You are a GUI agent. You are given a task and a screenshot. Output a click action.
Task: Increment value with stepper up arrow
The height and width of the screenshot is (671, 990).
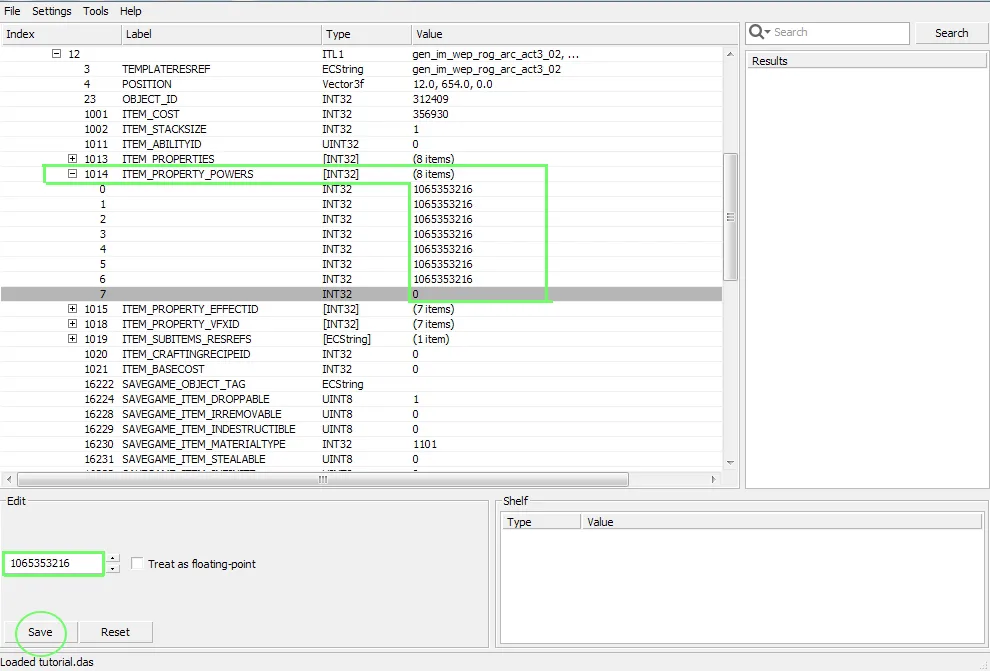coord(113,559)
